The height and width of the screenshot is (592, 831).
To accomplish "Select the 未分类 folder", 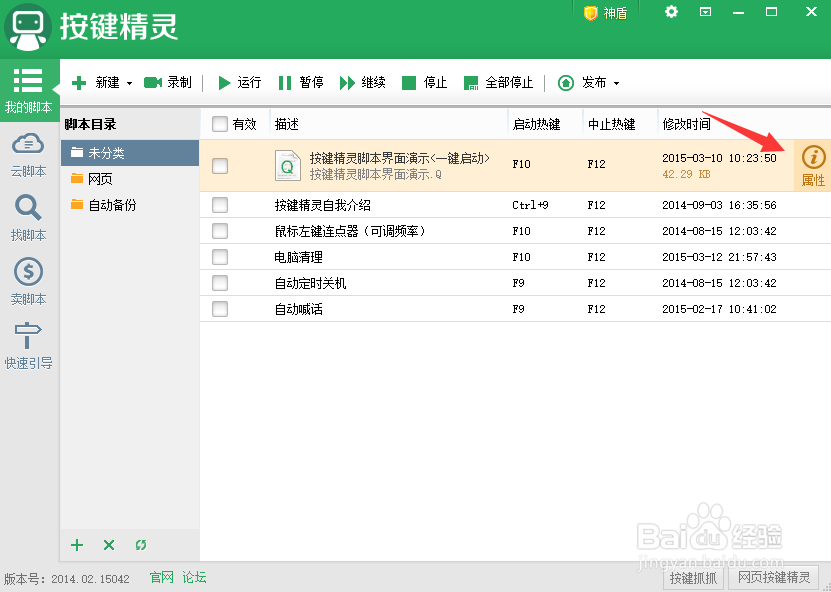I will (x=130, y=153).
